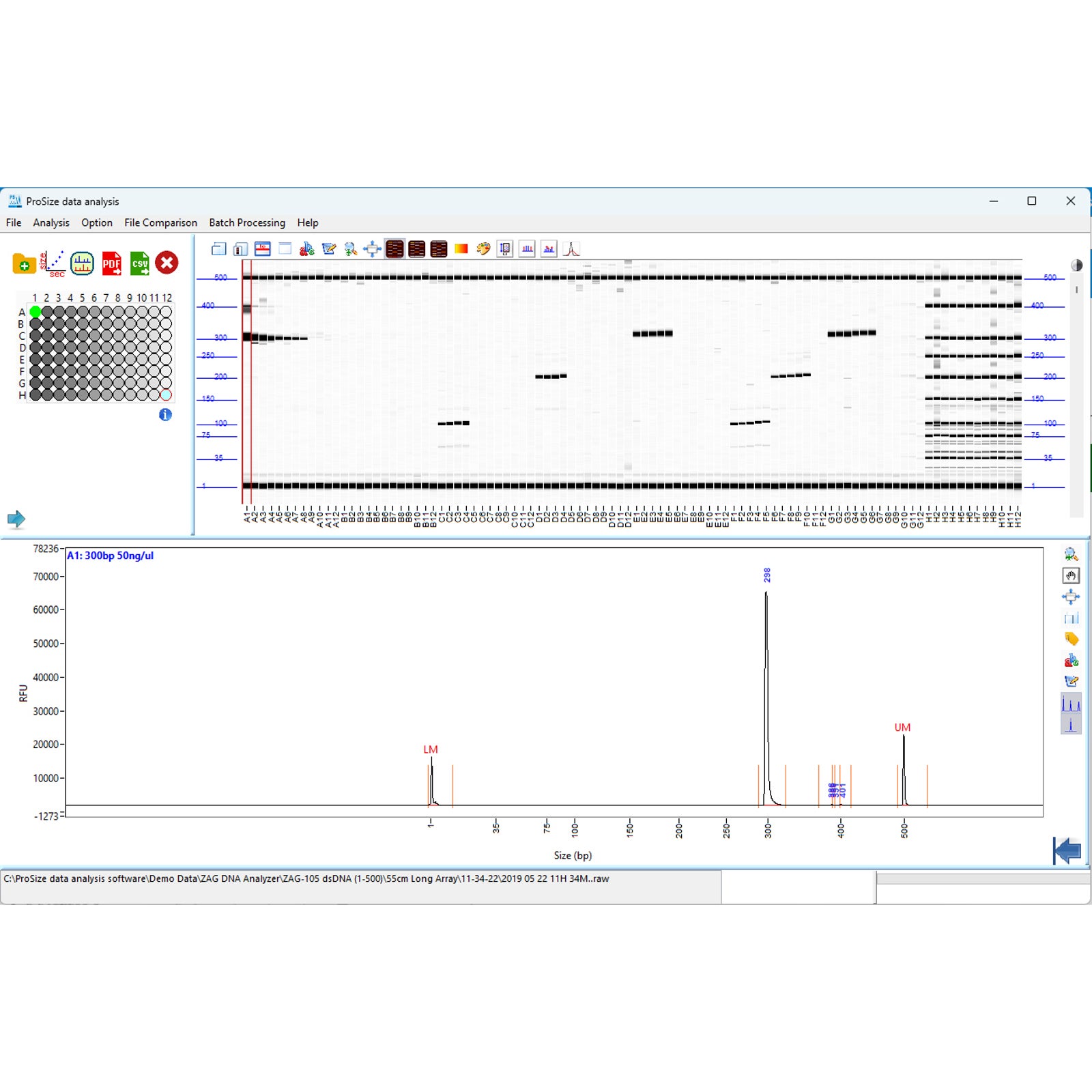Click the yellow tag icon beside the electropherogram
The image size is (1092, 1092).
[x=1071, y=640]
